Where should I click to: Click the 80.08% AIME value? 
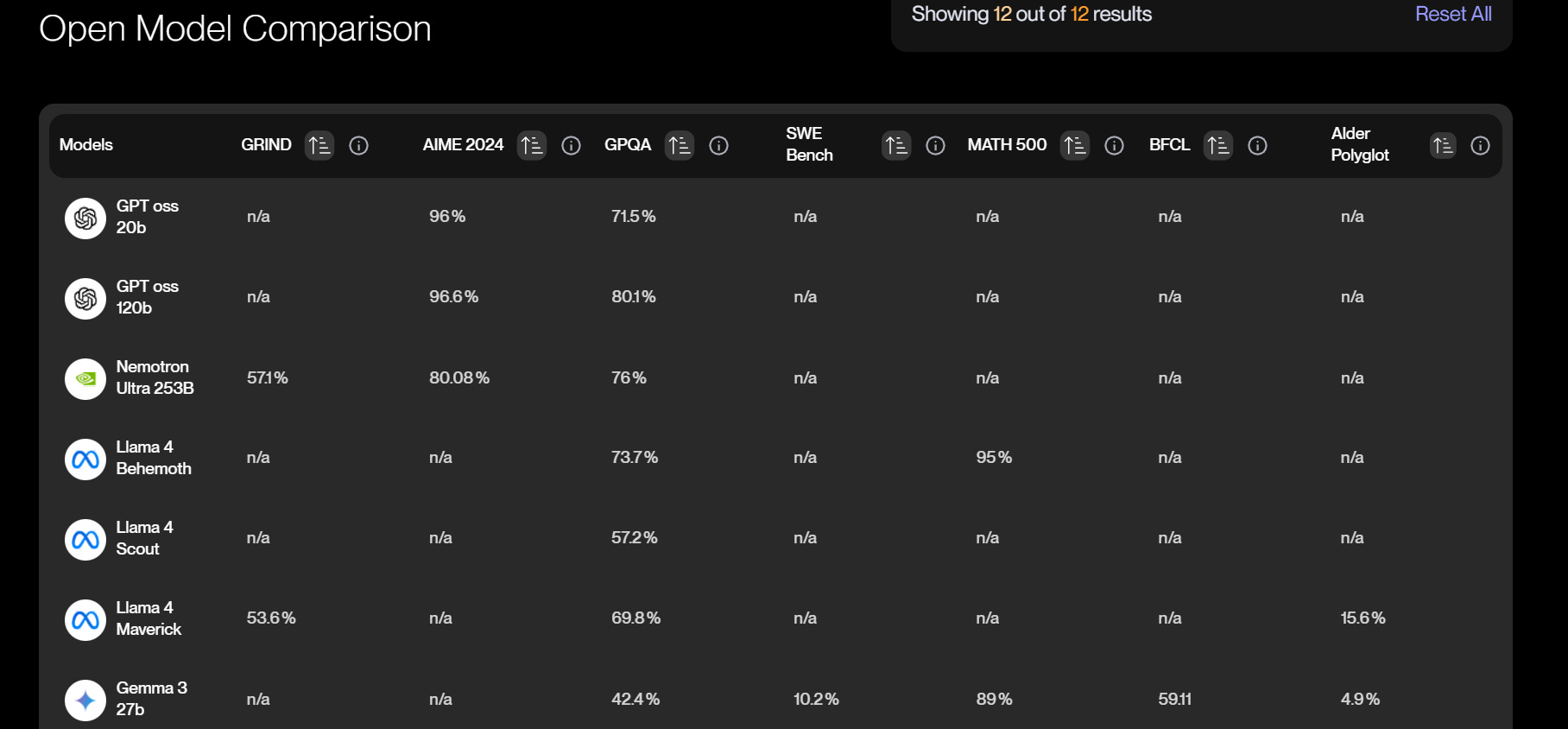tap(459, 378)
